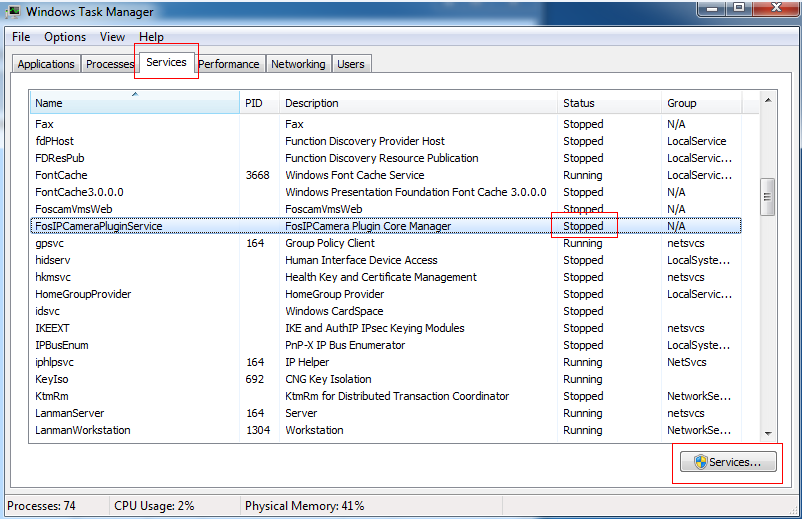Image resolution: width=802 pixels, height=519 pixels.
Task: Sort by the Status column header
Action: pos(609,103)
